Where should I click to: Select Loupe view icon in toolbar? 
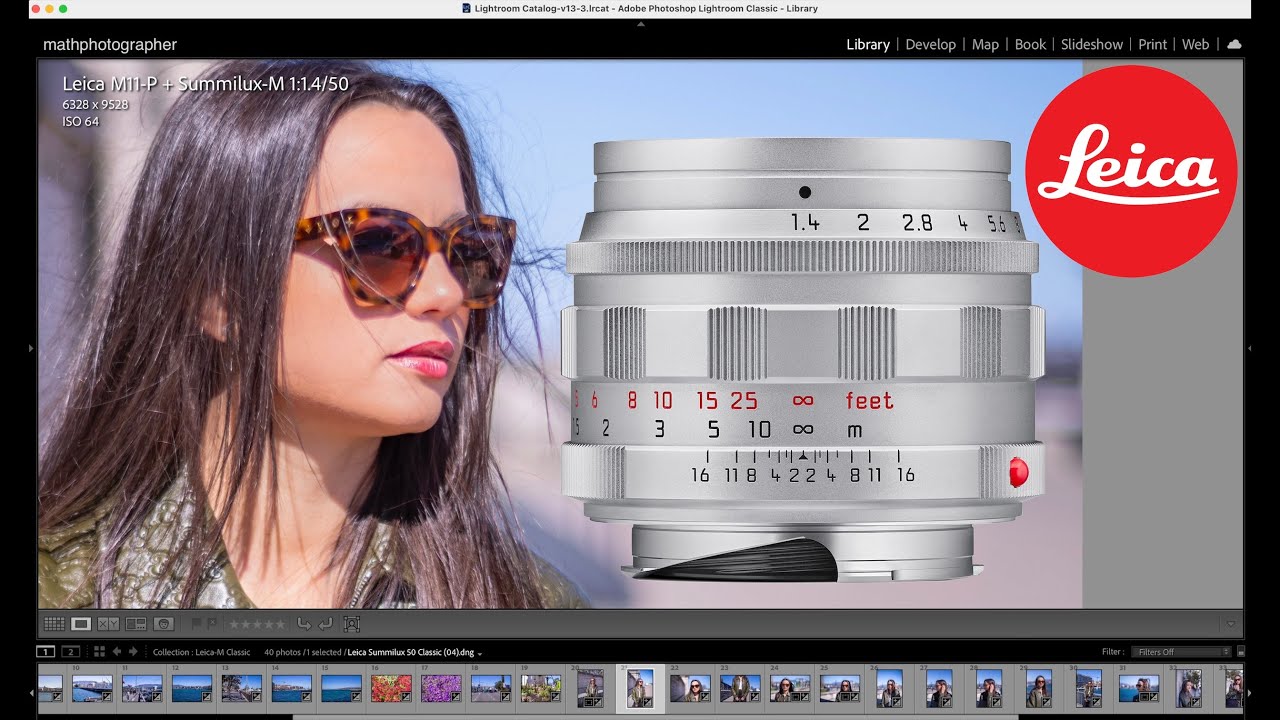(81, 624)
